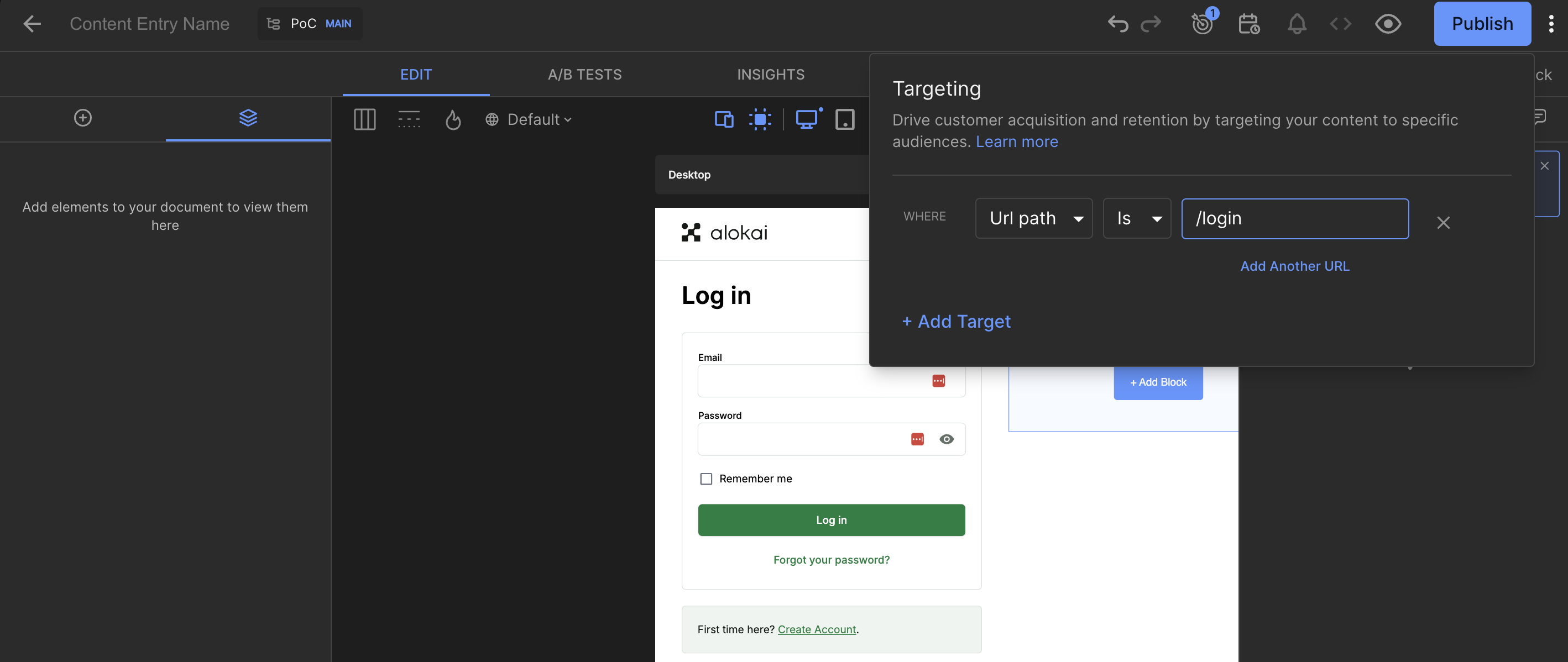Switch to the A/B TESTS tab
This screenshot has width=1568, height=662.
coord(584,74)
